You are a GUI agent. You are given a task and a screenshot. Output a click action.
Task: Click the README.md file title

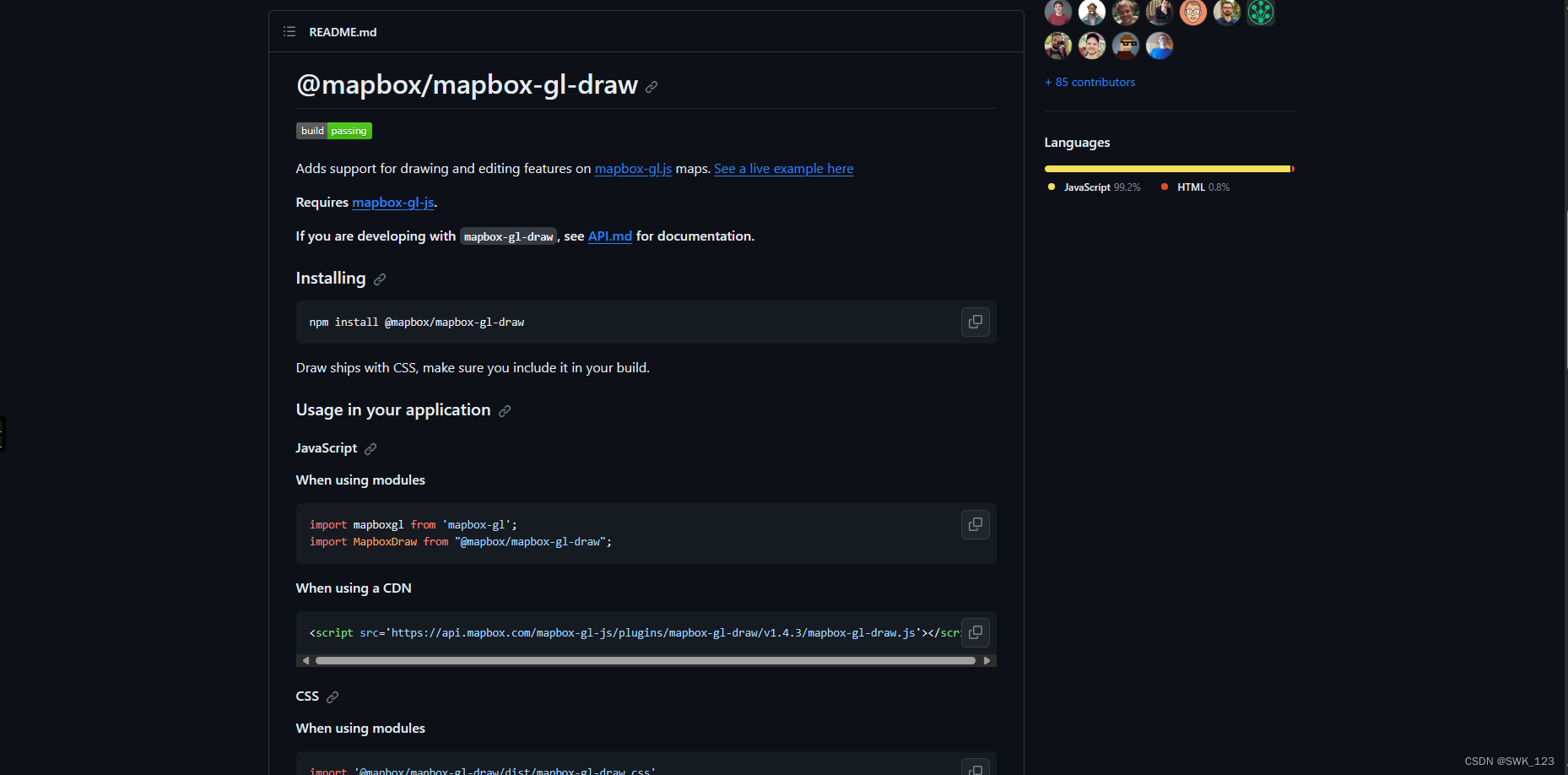tap(343, 32)
